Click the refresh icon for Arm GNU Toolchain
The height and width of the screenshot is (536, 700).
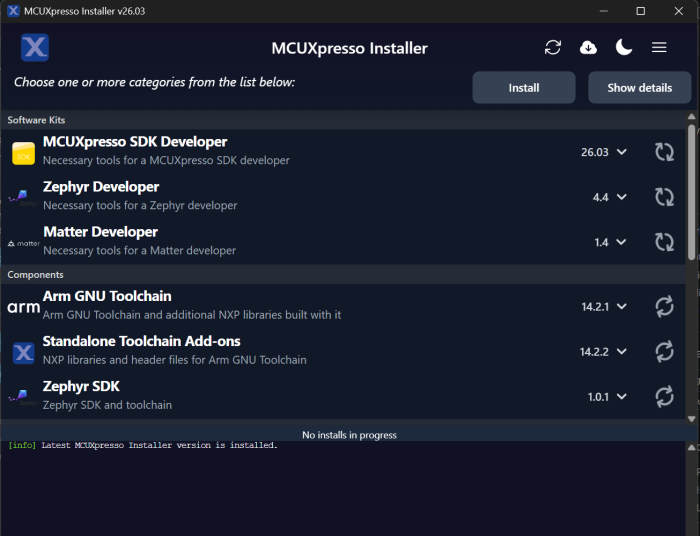[664, 307]
